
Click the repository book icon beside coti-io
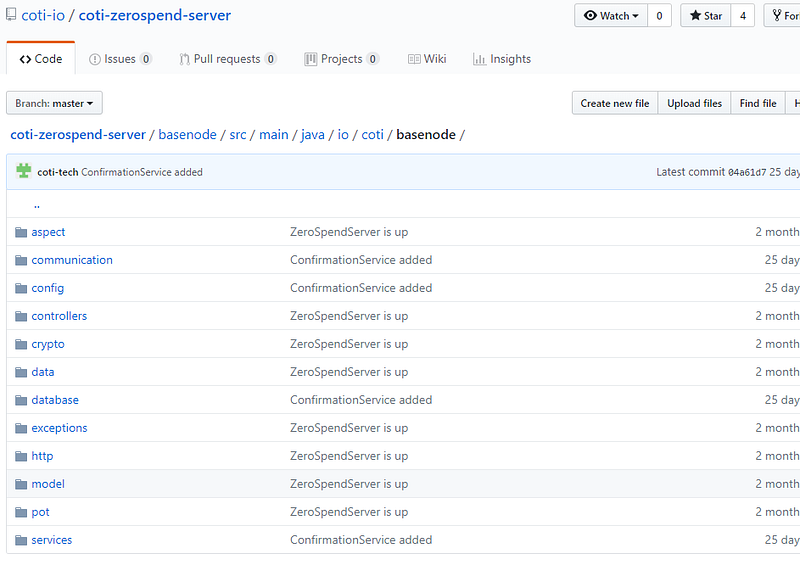click(x=11, y=15)
